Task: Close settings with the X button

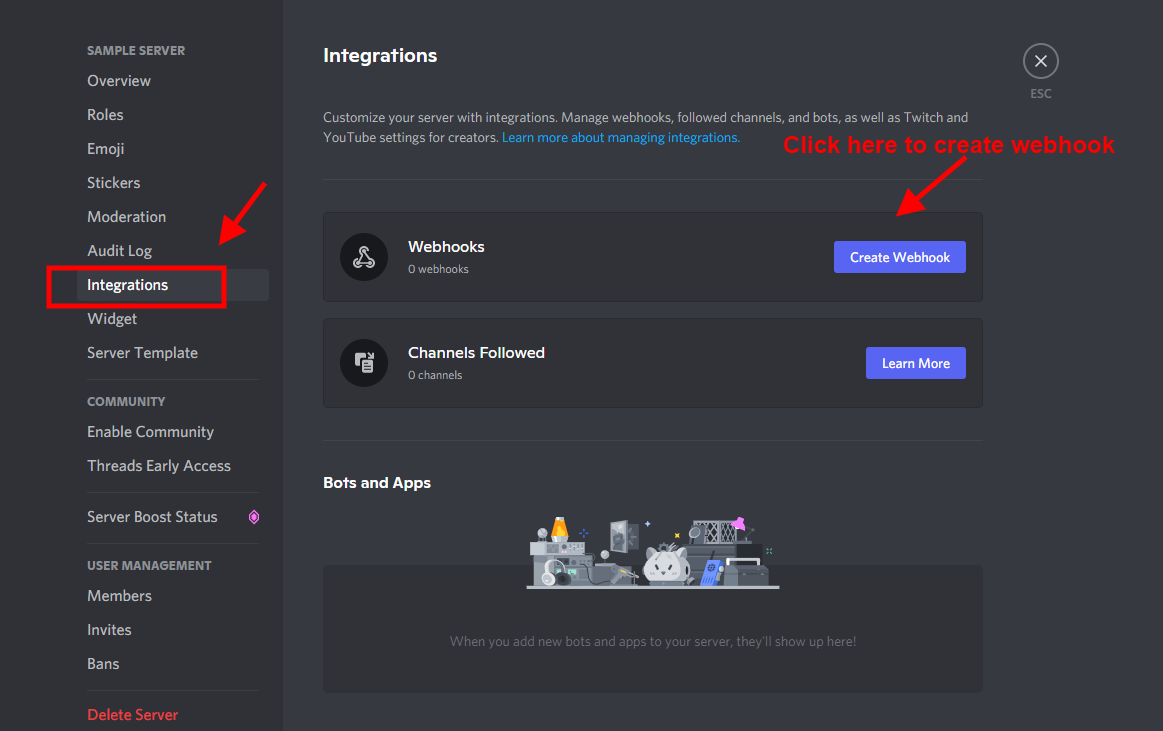Action: pos(1041,61)
